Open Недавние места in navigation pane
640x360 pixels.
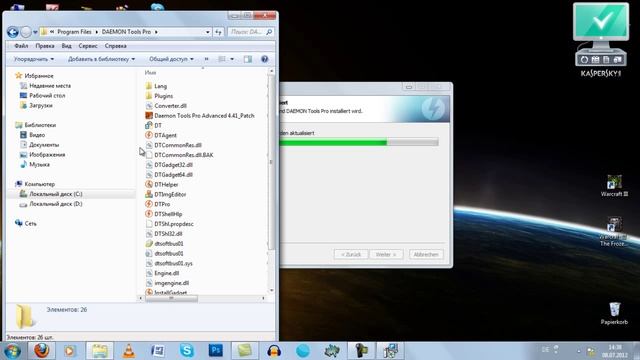(x=50, y=86)
